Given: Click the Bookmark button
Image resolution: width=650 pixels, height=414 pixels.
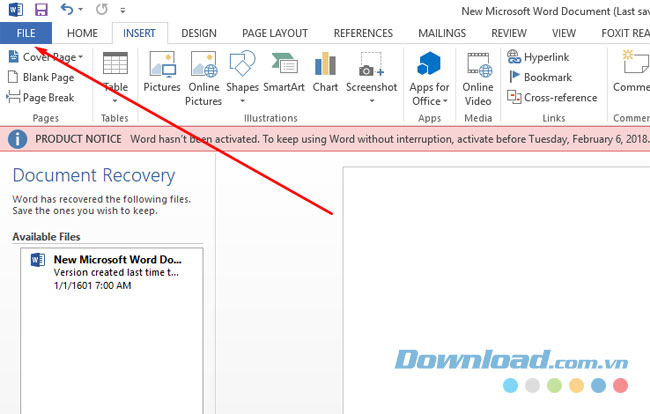Looking at the screenshot, I should pyautogui.click(x=539, y=77).
